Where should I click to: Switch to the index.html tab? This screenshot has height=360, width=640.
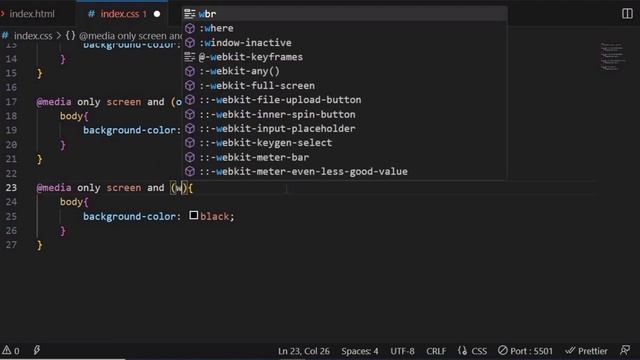click(x=32, y=14)
